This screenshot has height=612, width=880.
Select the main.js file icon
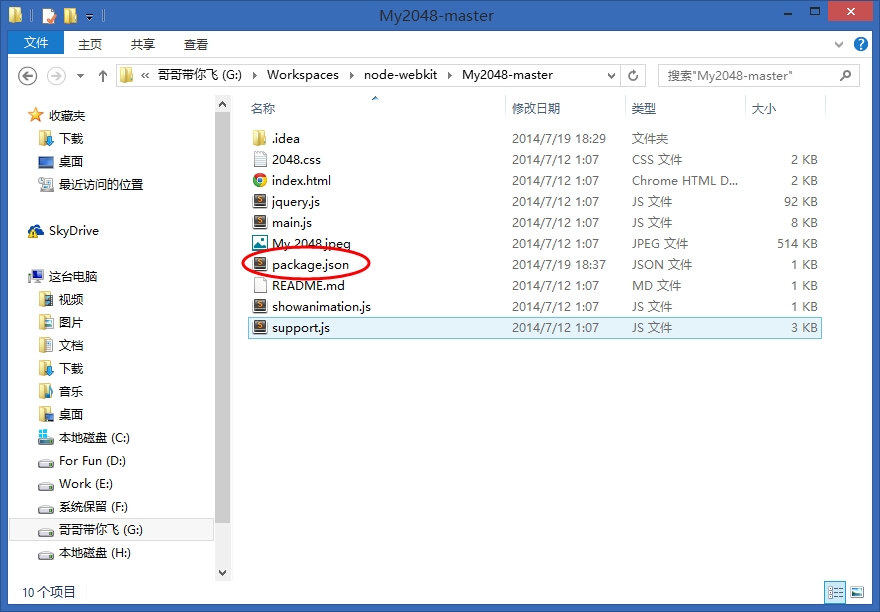tap(259, 222)
